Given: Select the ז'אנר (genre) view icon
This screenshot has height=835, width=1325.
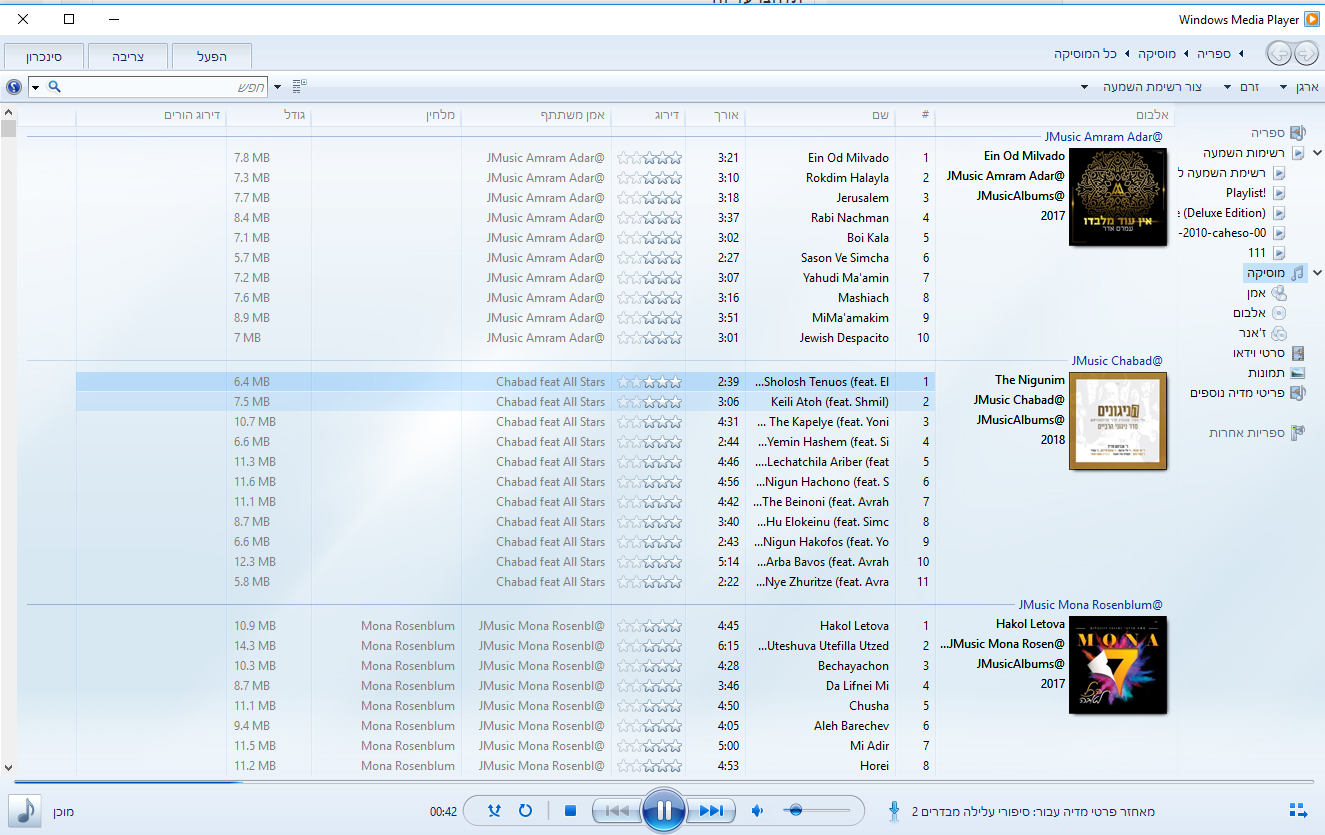Looking at the screenshot, I should point(1278,334).
